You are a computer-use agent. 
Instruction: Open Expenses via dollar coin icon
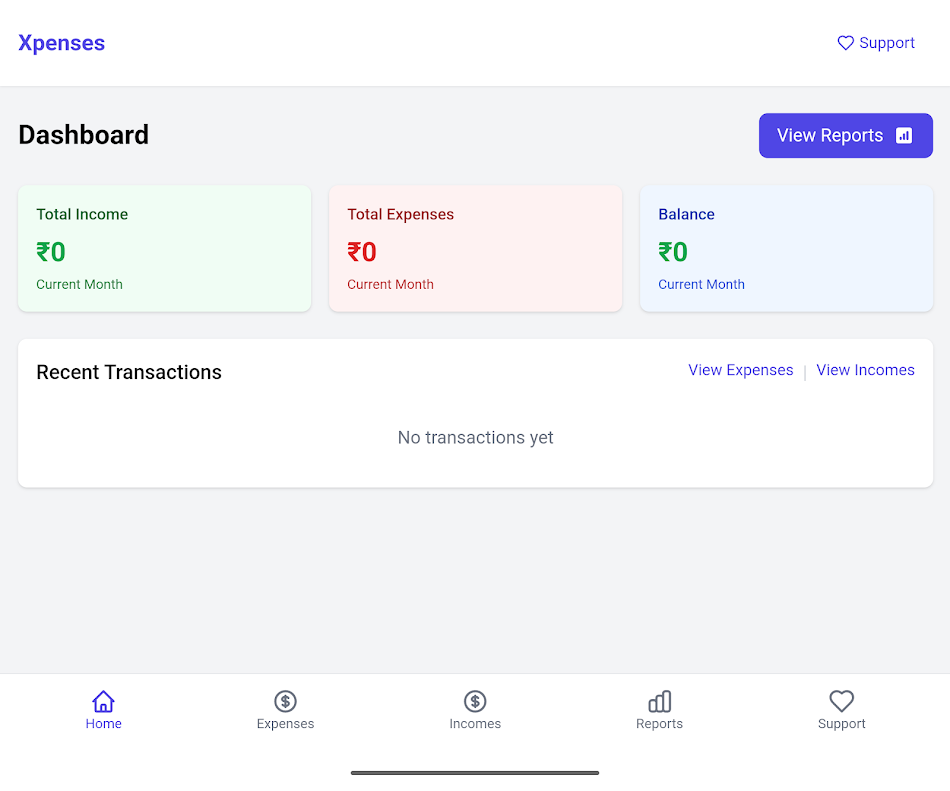[285, 701]
